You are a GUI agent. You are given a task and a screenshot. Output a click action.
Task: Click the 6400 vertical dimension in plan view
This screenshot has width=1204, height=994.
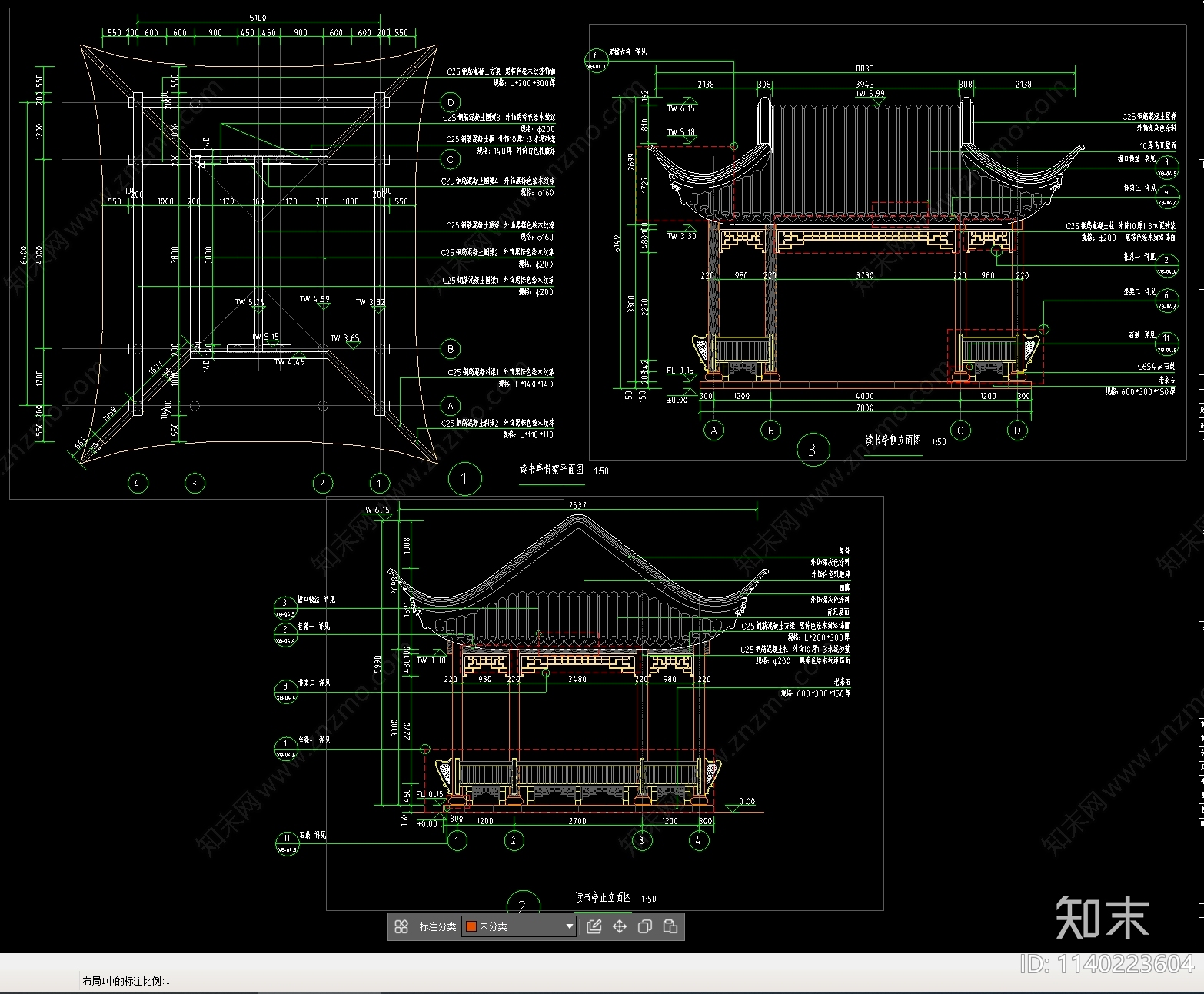(x=25, y=254)
